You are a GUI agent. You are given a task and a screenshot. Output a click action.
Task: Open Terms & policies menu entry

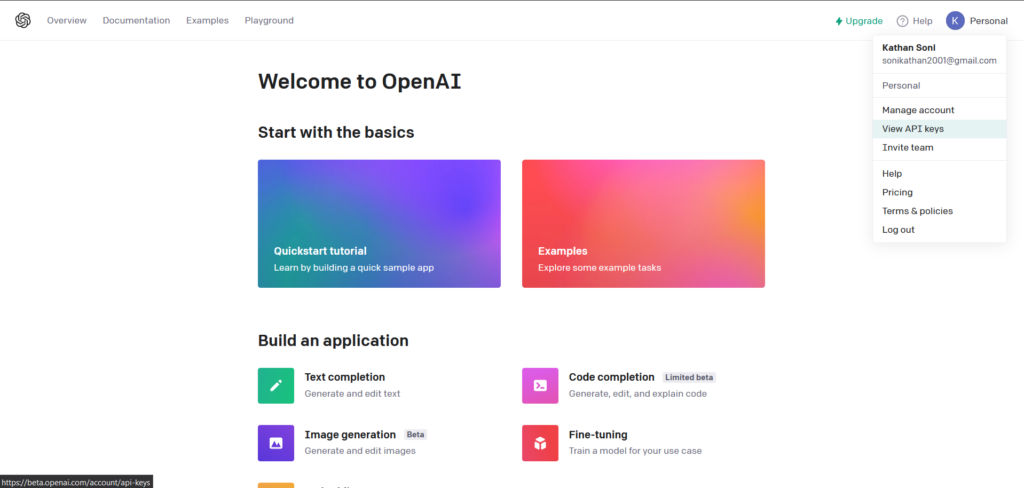pyautogui.click(x=939, y=211)
